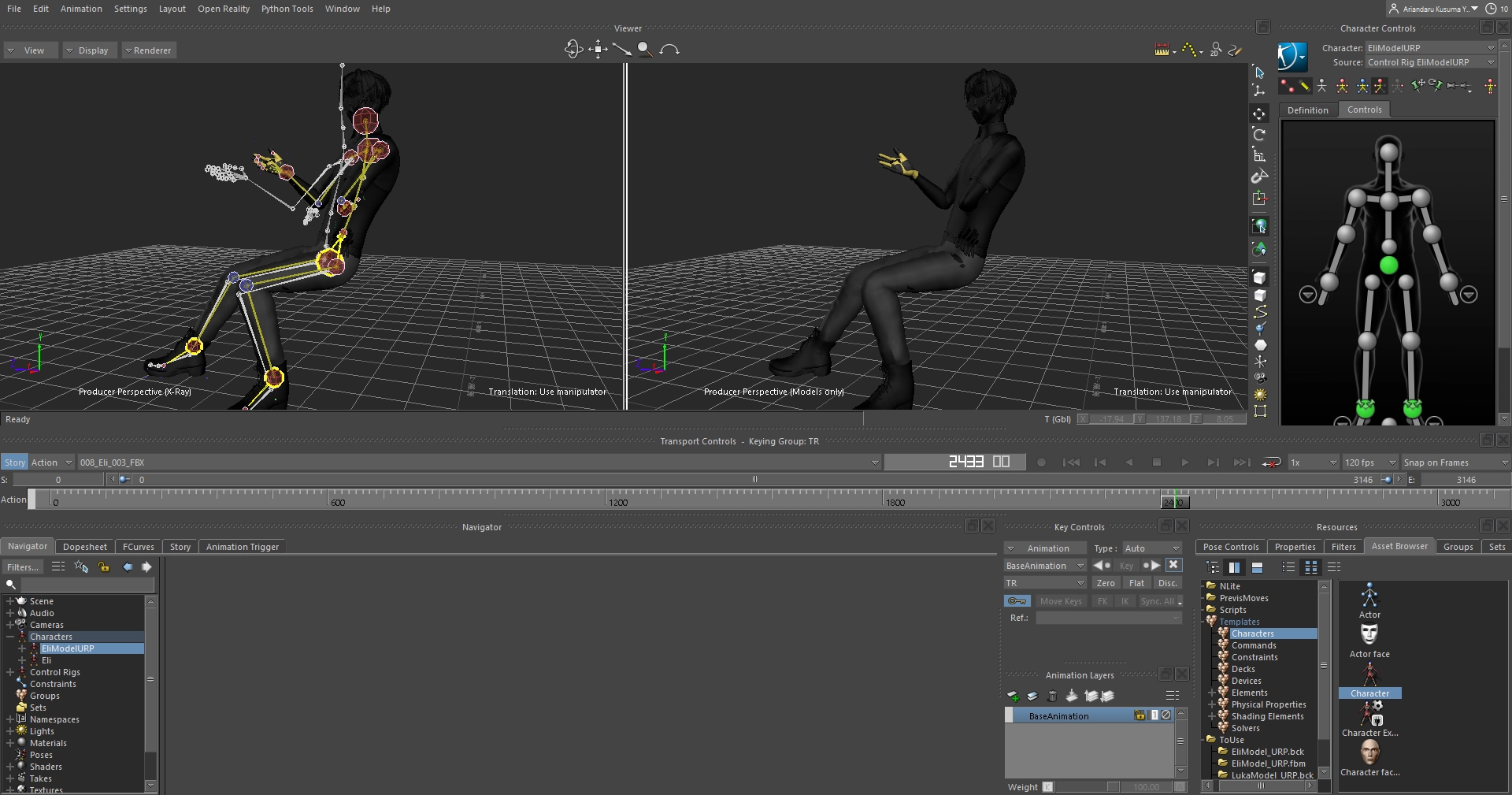
Task: Add a new animation layer
Action: tap(1013, 696)
